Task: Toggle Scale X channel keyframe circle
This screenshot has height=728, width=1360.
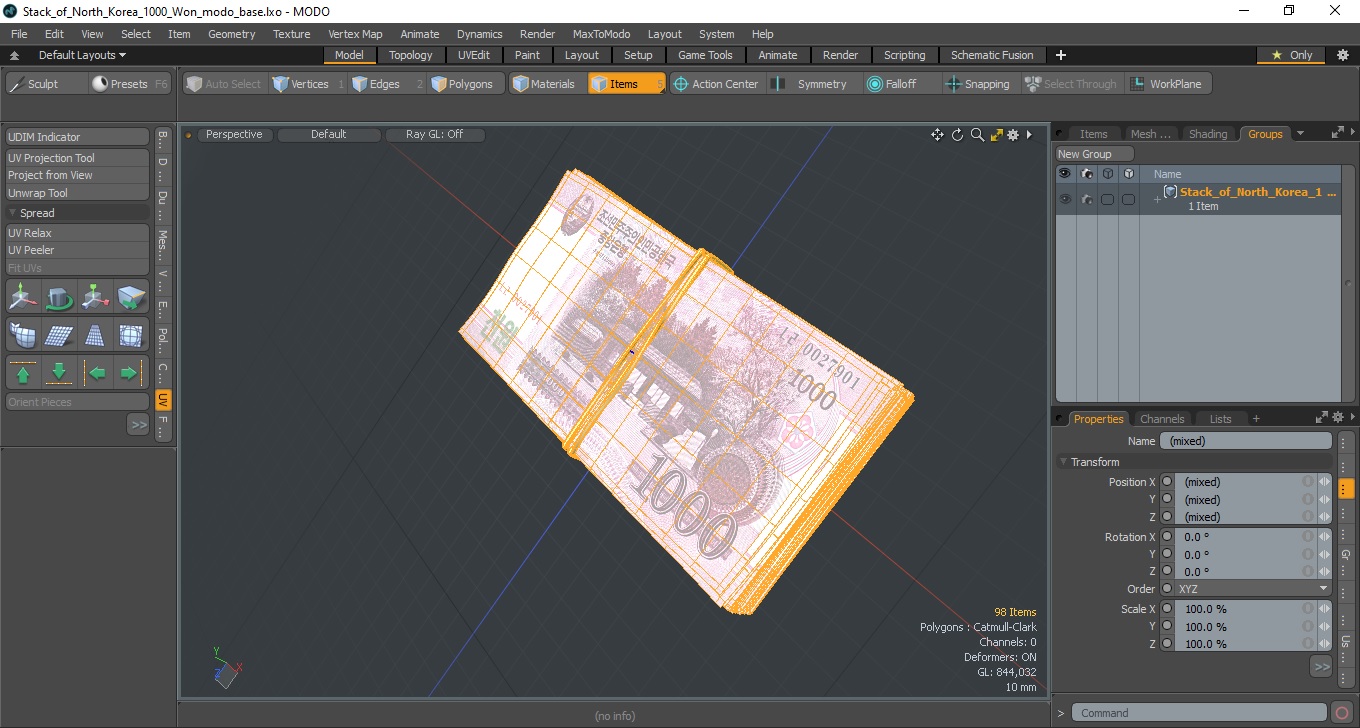Action: [x=1167, y=609]
